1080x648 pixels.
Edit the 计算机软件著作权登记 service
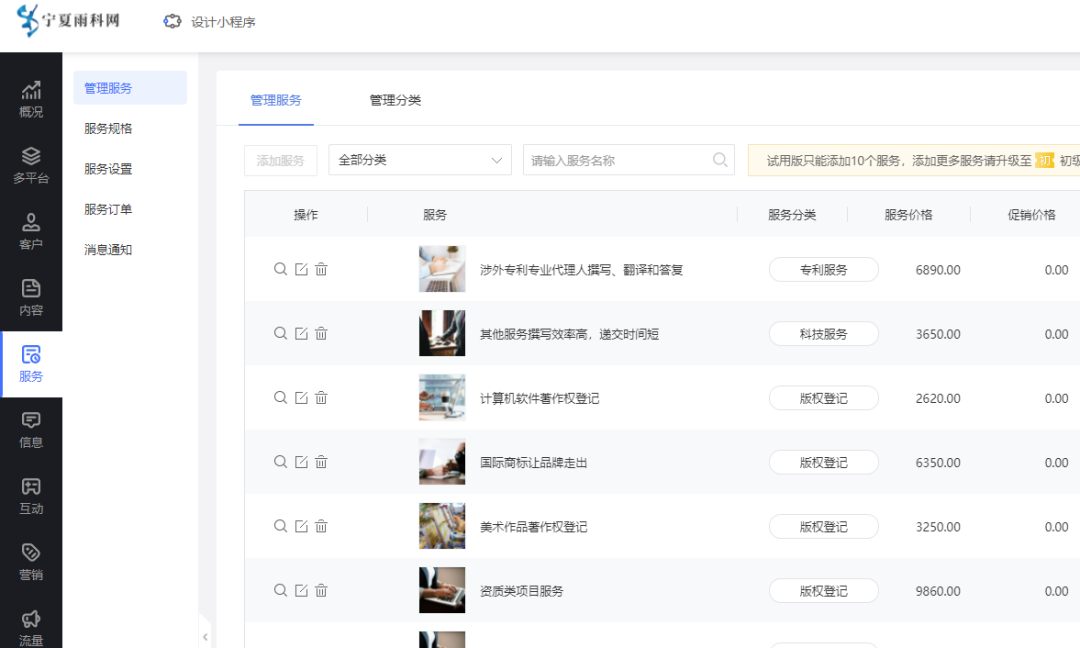(301, 397)
